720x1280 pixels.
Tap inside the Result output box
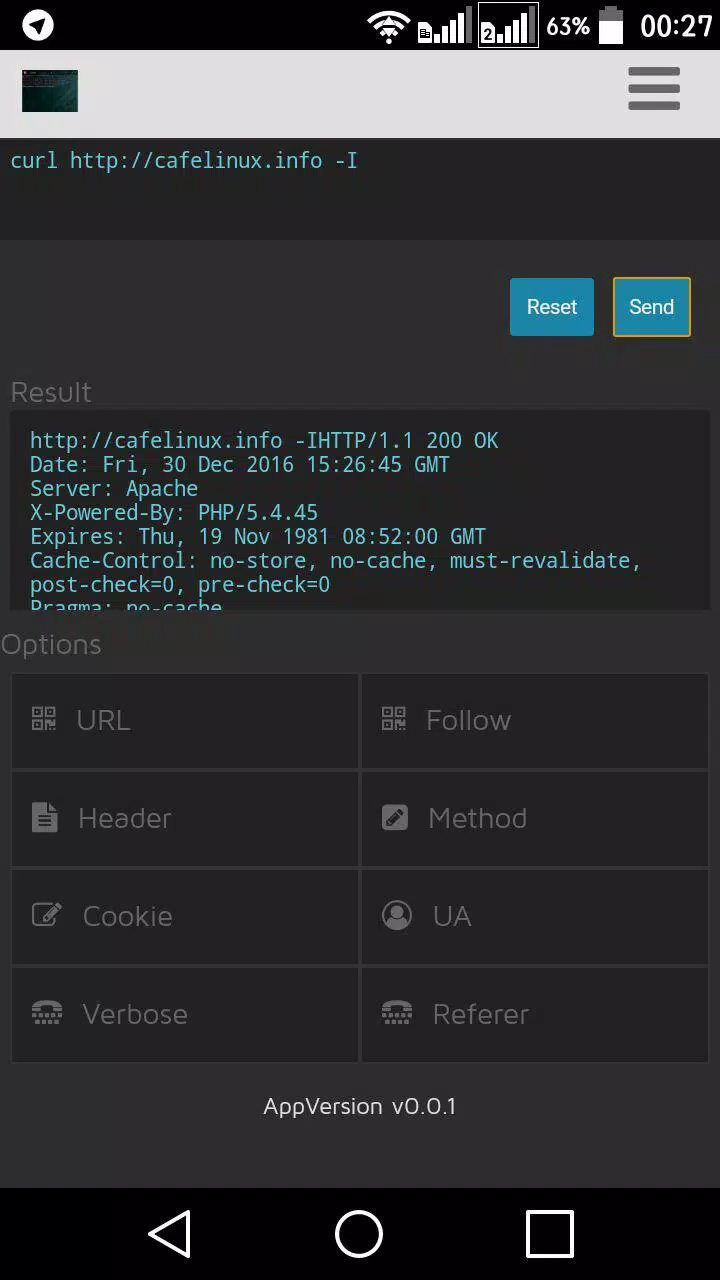360,510
